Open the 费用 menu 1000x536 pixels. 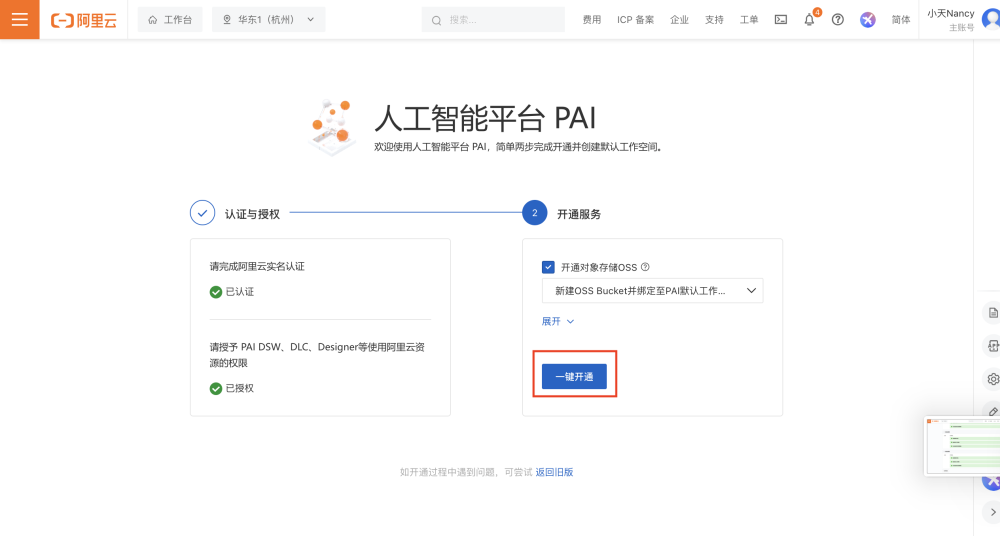591,20
